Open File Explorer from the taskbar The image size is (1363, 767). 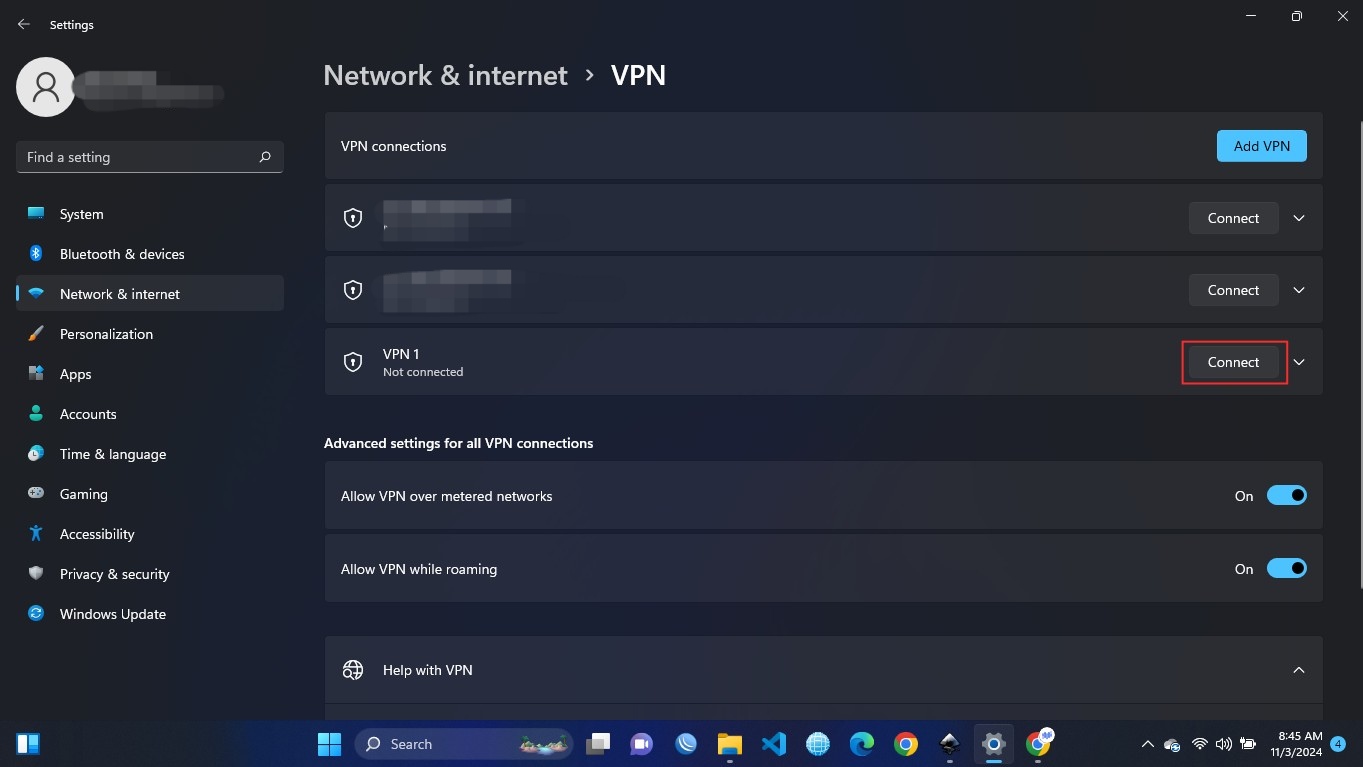[x=729, y=744]
